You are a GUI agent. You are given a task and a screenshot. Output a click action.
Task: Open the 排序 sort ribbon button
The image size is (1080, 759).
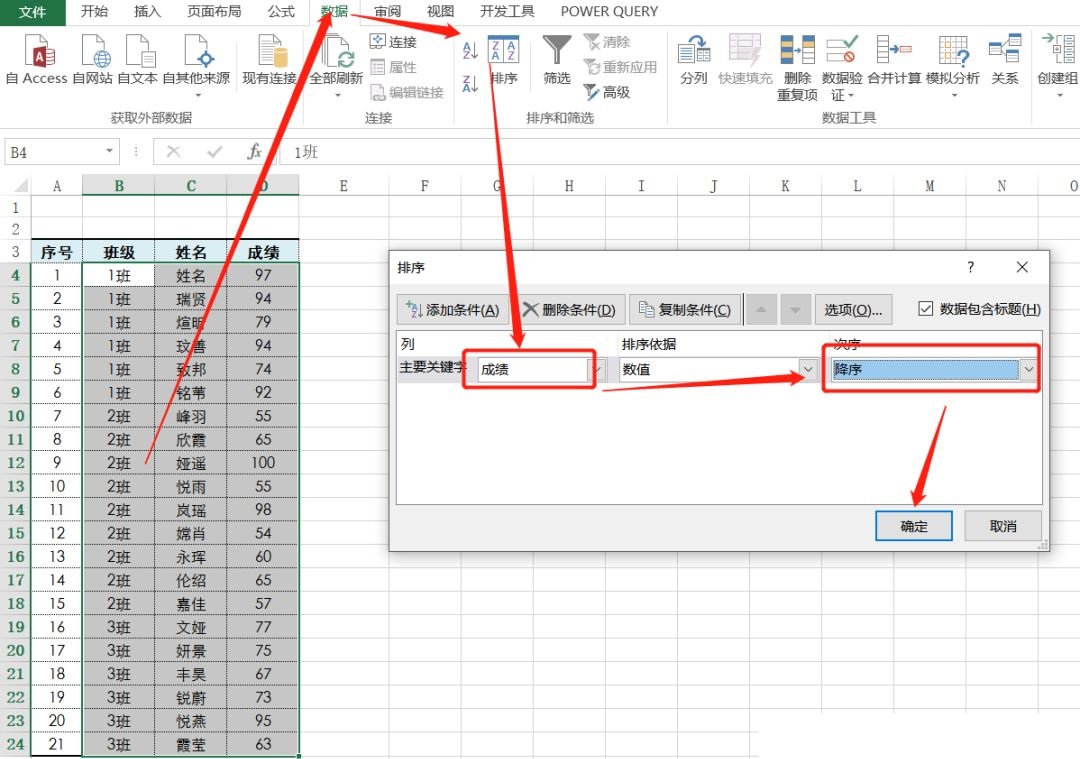pyautogui.click(x=503, y=60)
